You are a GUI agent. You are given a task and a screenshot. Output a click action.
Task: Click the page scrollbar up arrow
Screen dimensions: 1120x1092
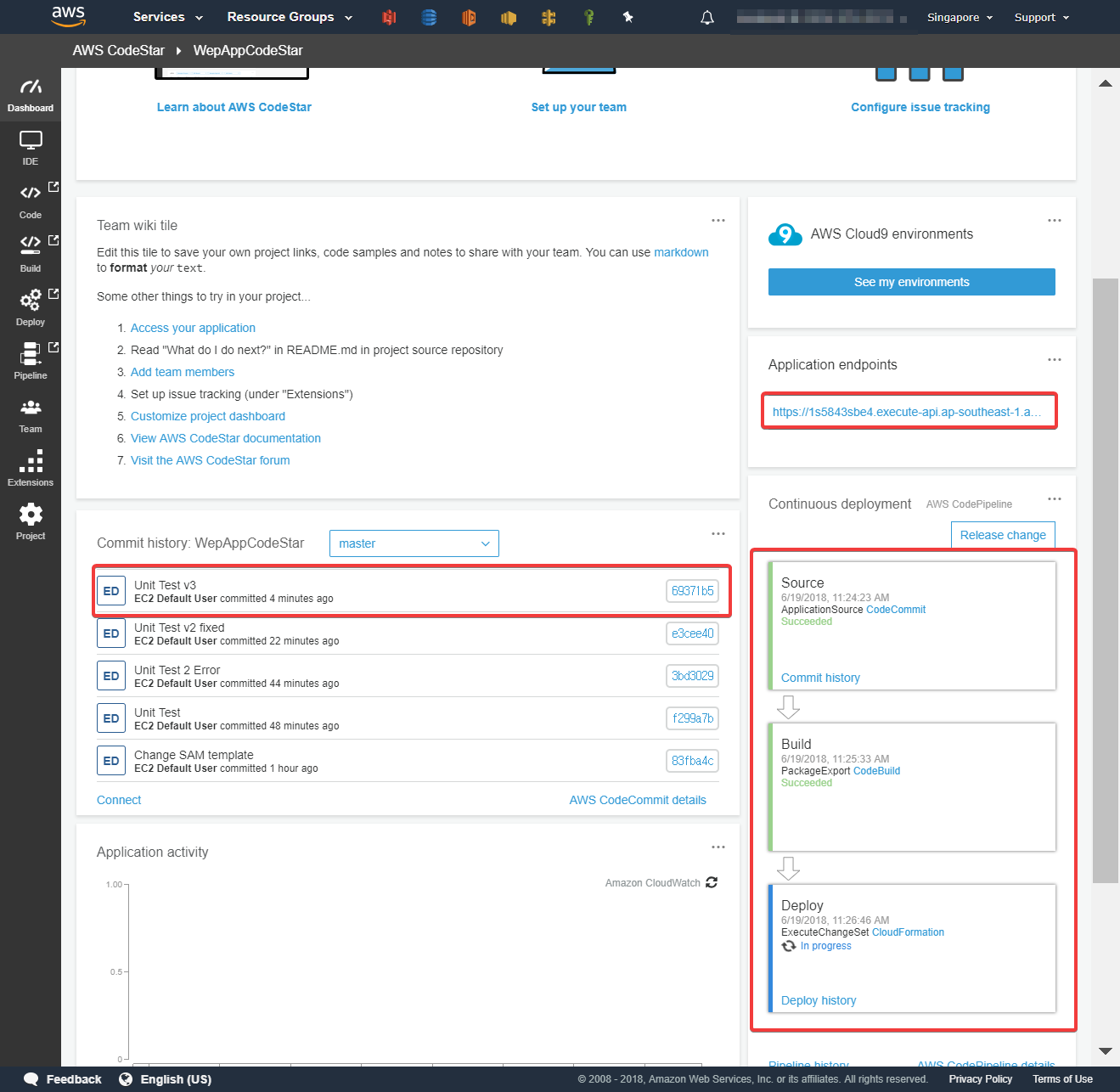pos(1106,83)
